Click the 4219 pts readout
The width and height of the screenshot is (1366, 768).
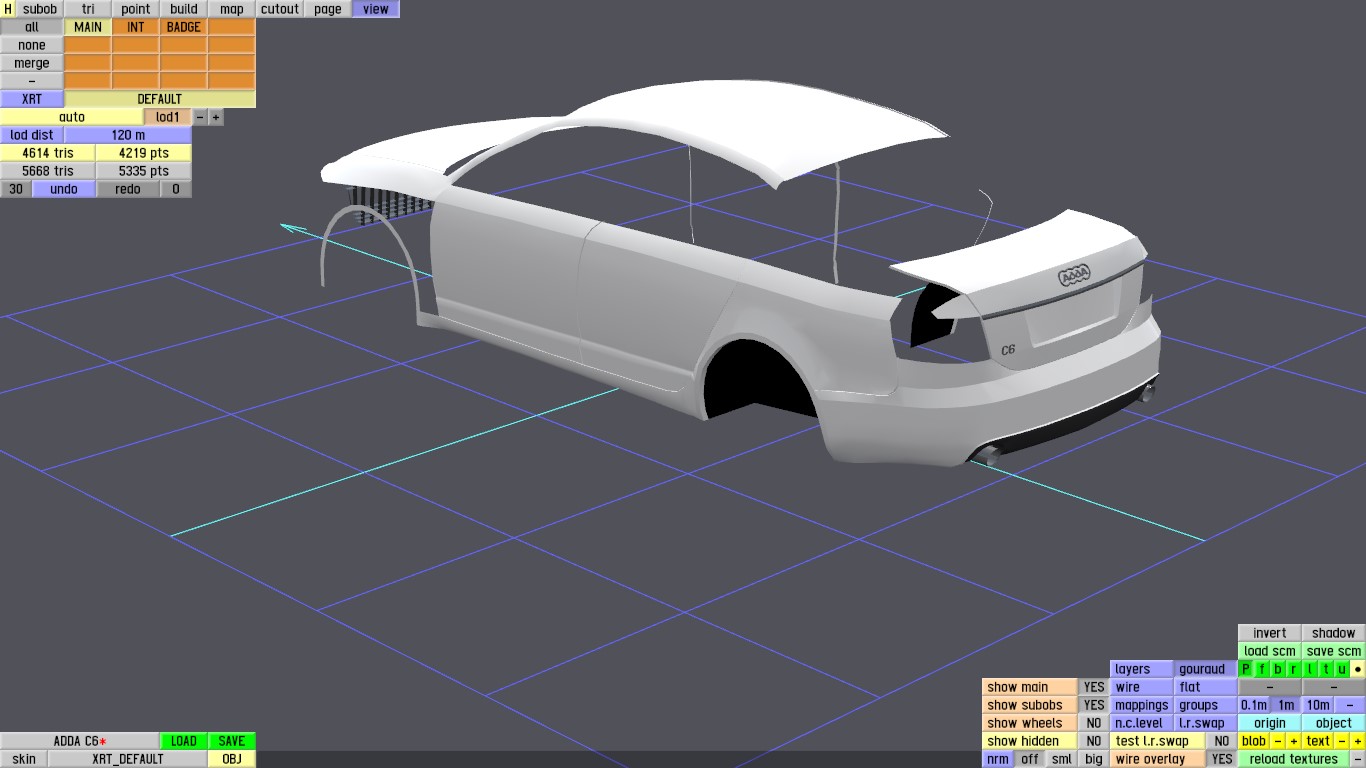pos(144,153)
